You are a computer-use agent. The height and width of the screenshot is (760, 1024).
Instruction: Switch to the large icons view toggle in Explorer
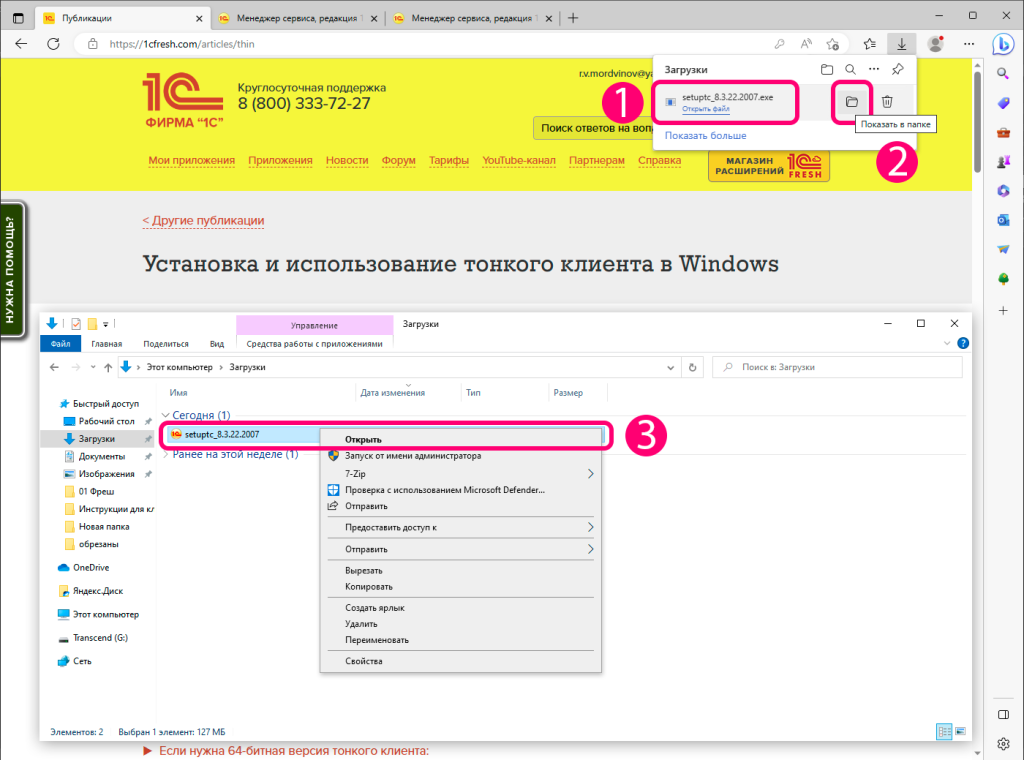(x=961, y=732)
